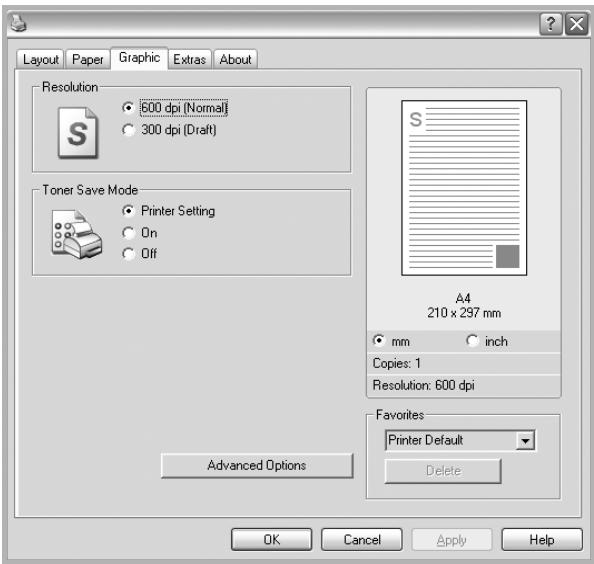Select the Graphic tab

[x=139, y=58]
